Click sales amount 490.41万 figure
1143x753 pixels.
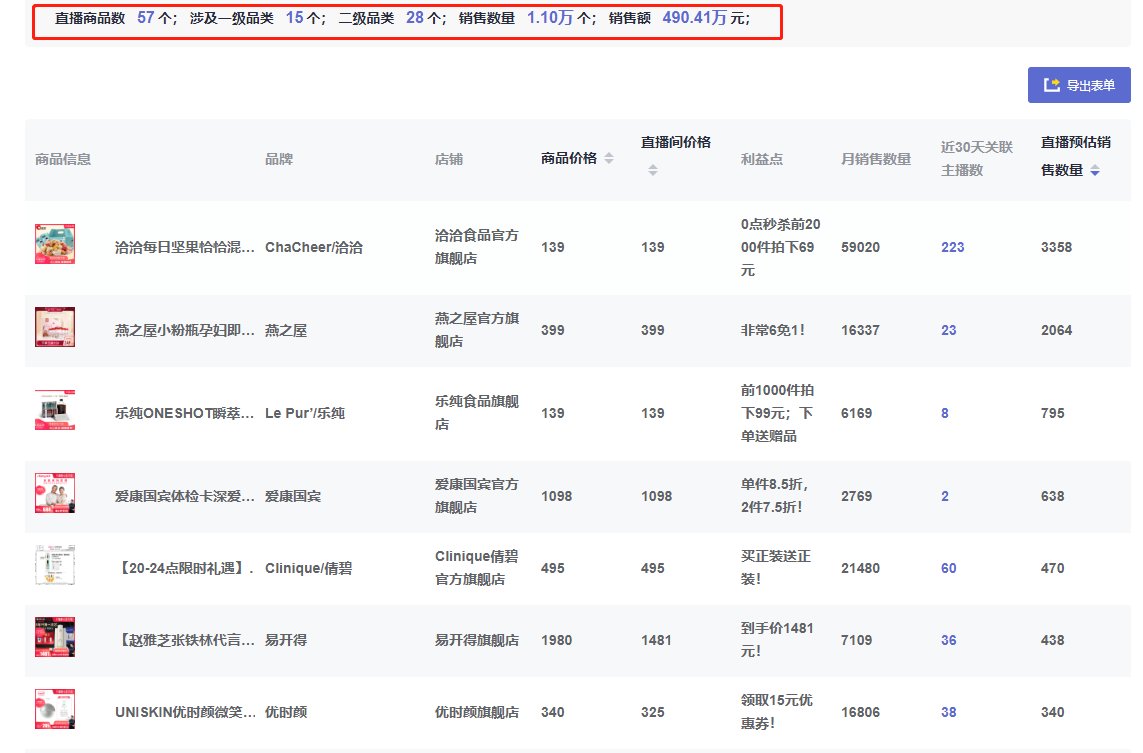[694, 17]
